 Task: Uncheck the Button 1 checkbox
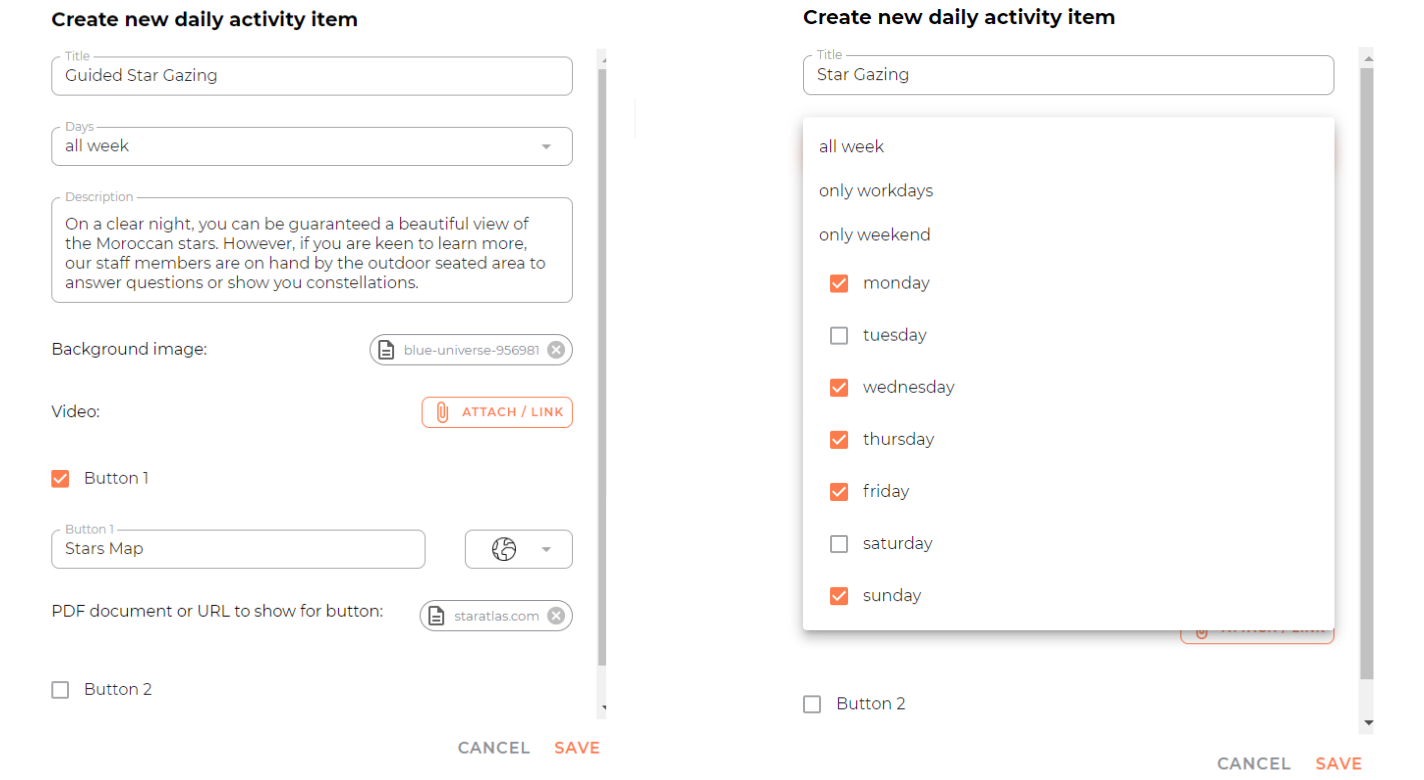point(60,478)
